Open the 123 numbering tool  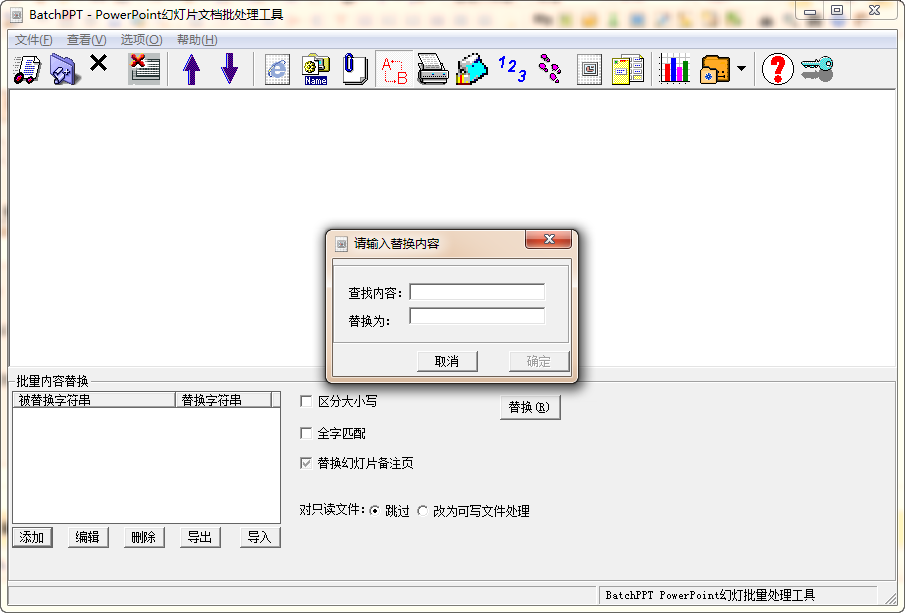pos(512,69)
